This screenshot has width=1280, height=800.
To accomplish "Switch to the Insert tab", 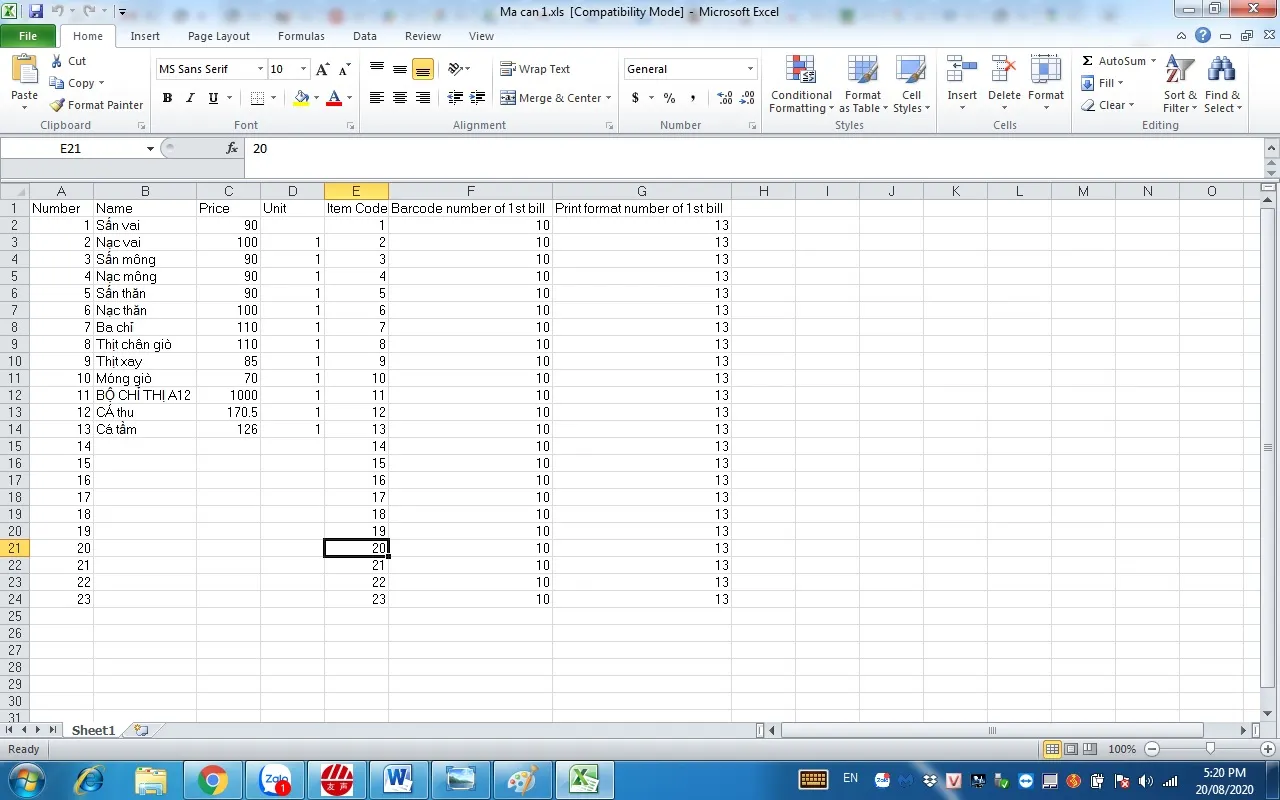I will 145,36.
